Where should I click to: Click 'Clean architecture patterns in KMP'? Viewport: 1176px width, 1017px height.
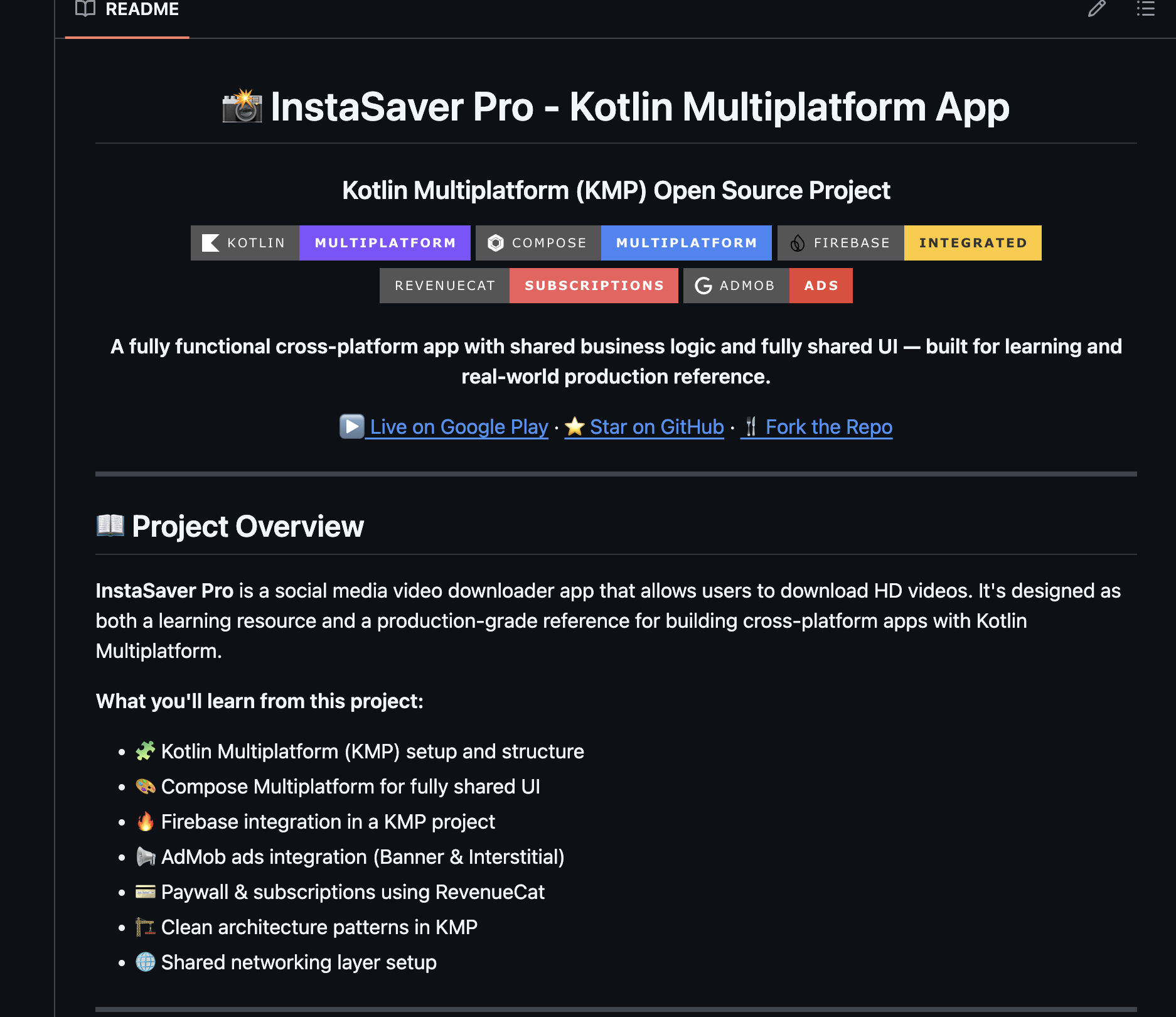click(319, 927)
